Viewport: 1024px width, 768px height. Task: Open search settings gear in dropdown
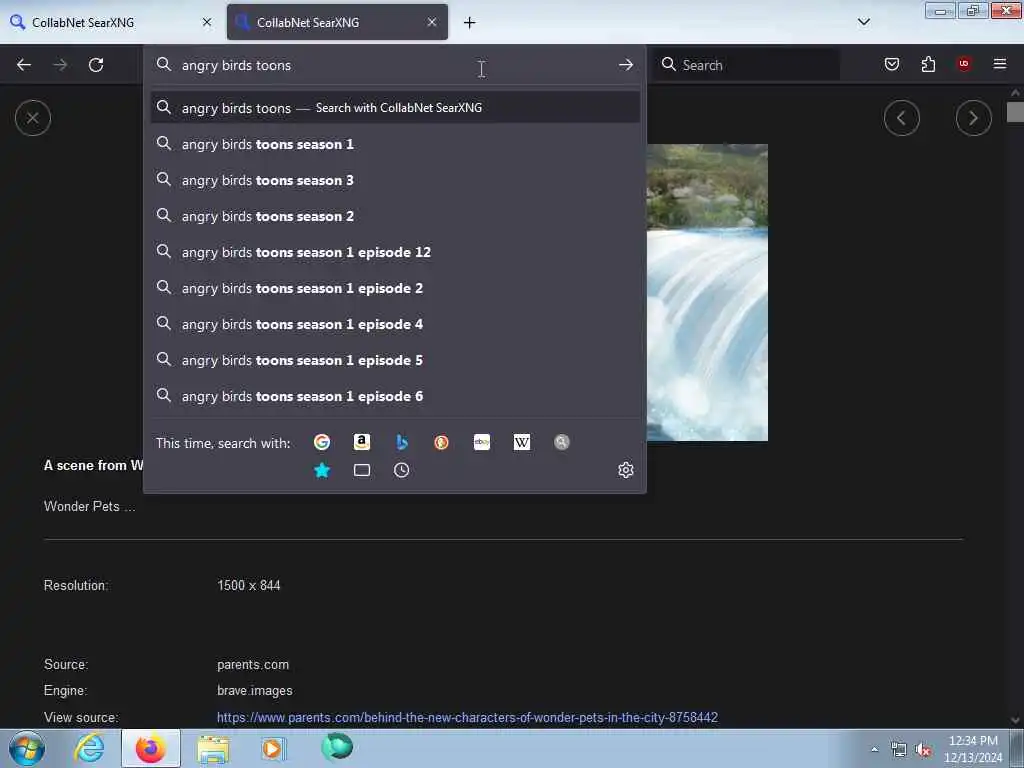tap(626, 470)
